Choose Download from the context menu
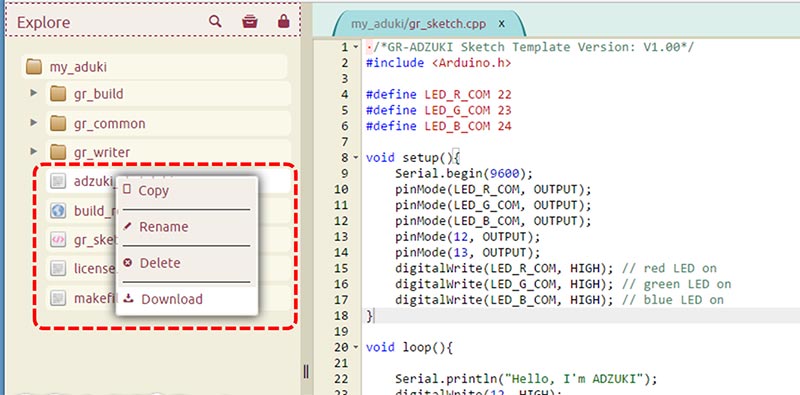The width and height of the screenshot is (800, 395). point(187,300)
